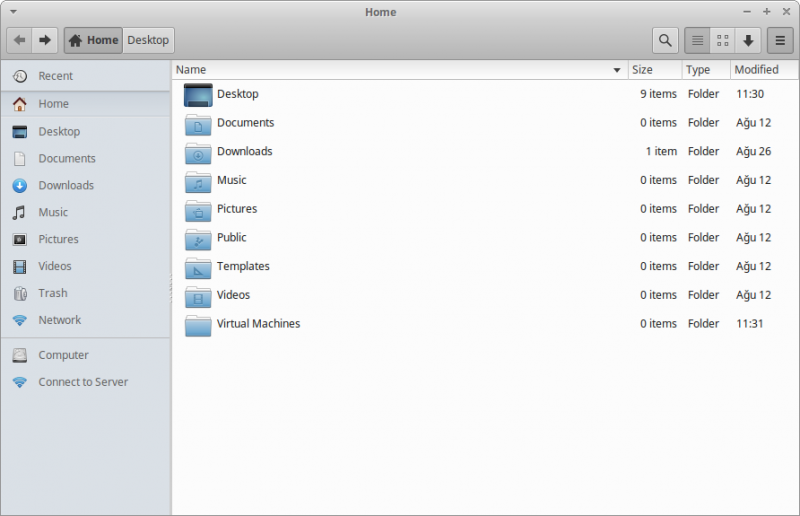
Task: Select Music in the sidebar
Action: [85, 212]
